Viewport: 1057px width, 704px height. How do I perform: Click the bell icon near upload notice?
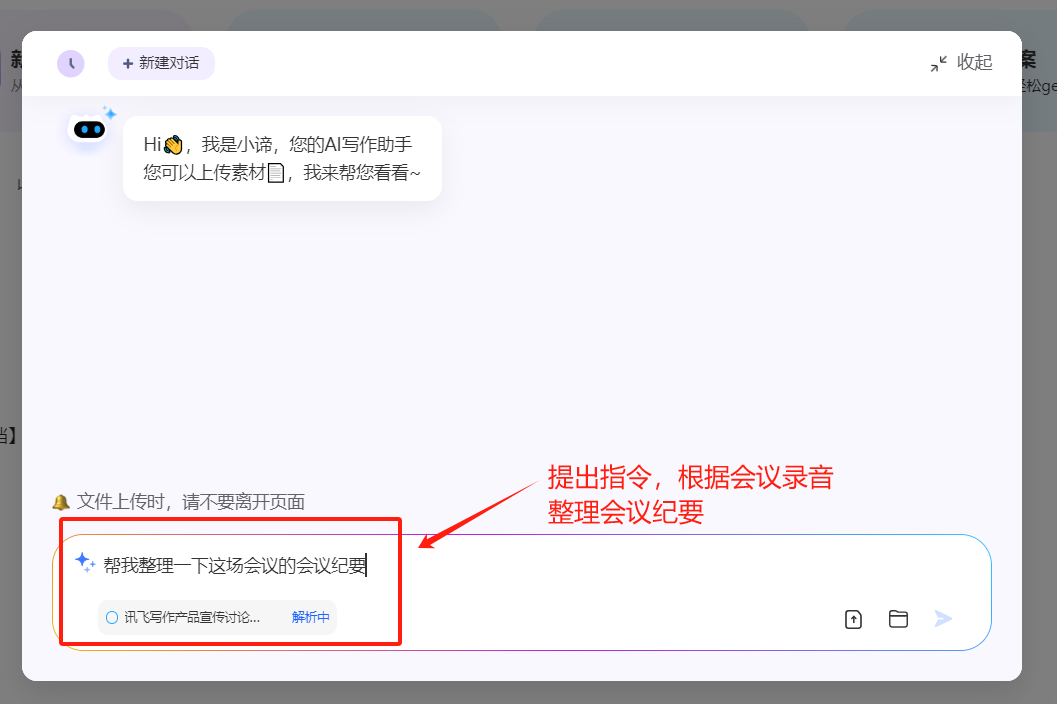61,502
